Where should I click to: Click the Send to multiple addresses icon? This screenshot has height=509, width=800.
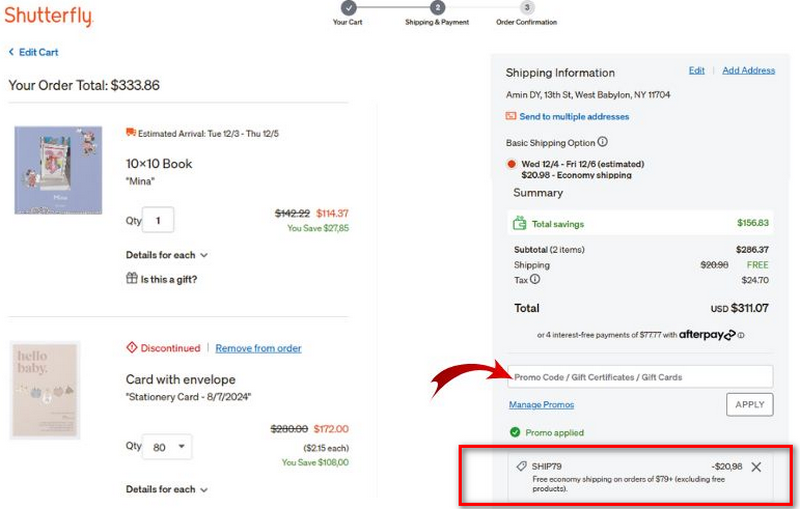[x=511, y=117]
